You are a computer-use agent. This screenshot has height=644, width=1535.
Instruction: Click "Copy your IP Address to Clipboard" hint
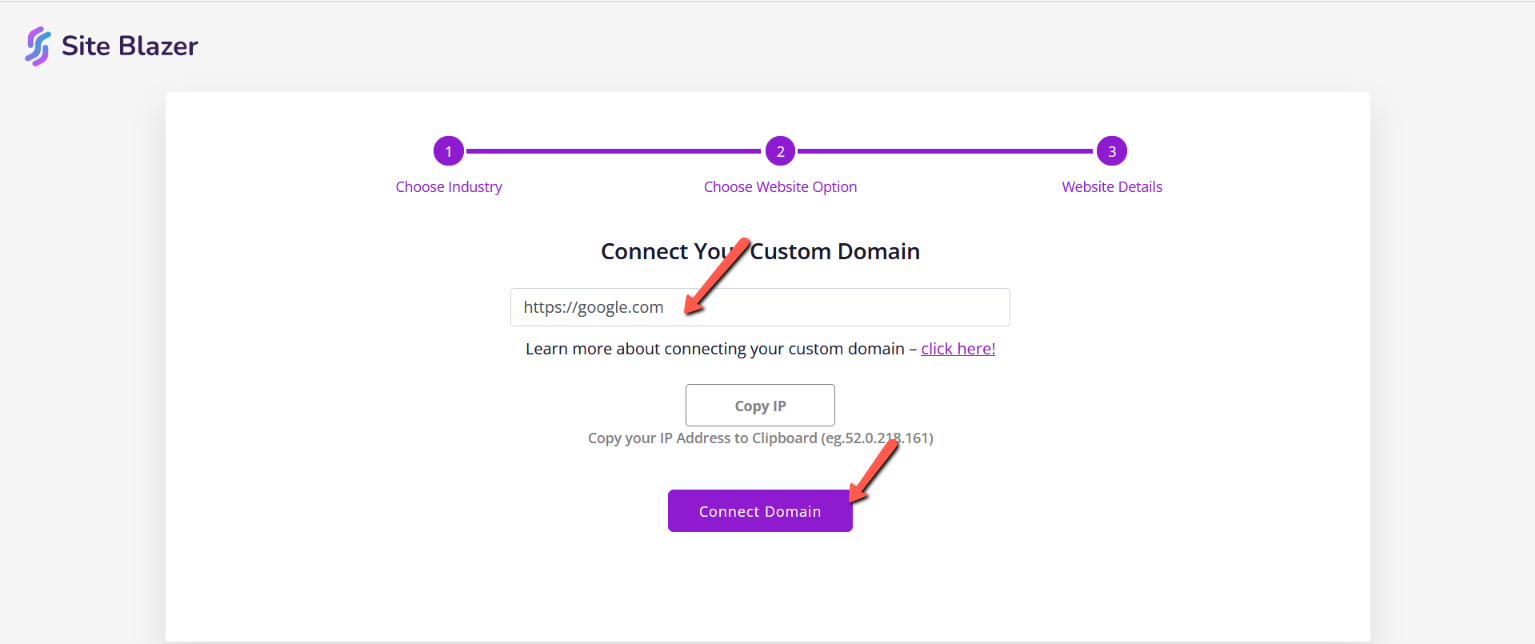702,438
